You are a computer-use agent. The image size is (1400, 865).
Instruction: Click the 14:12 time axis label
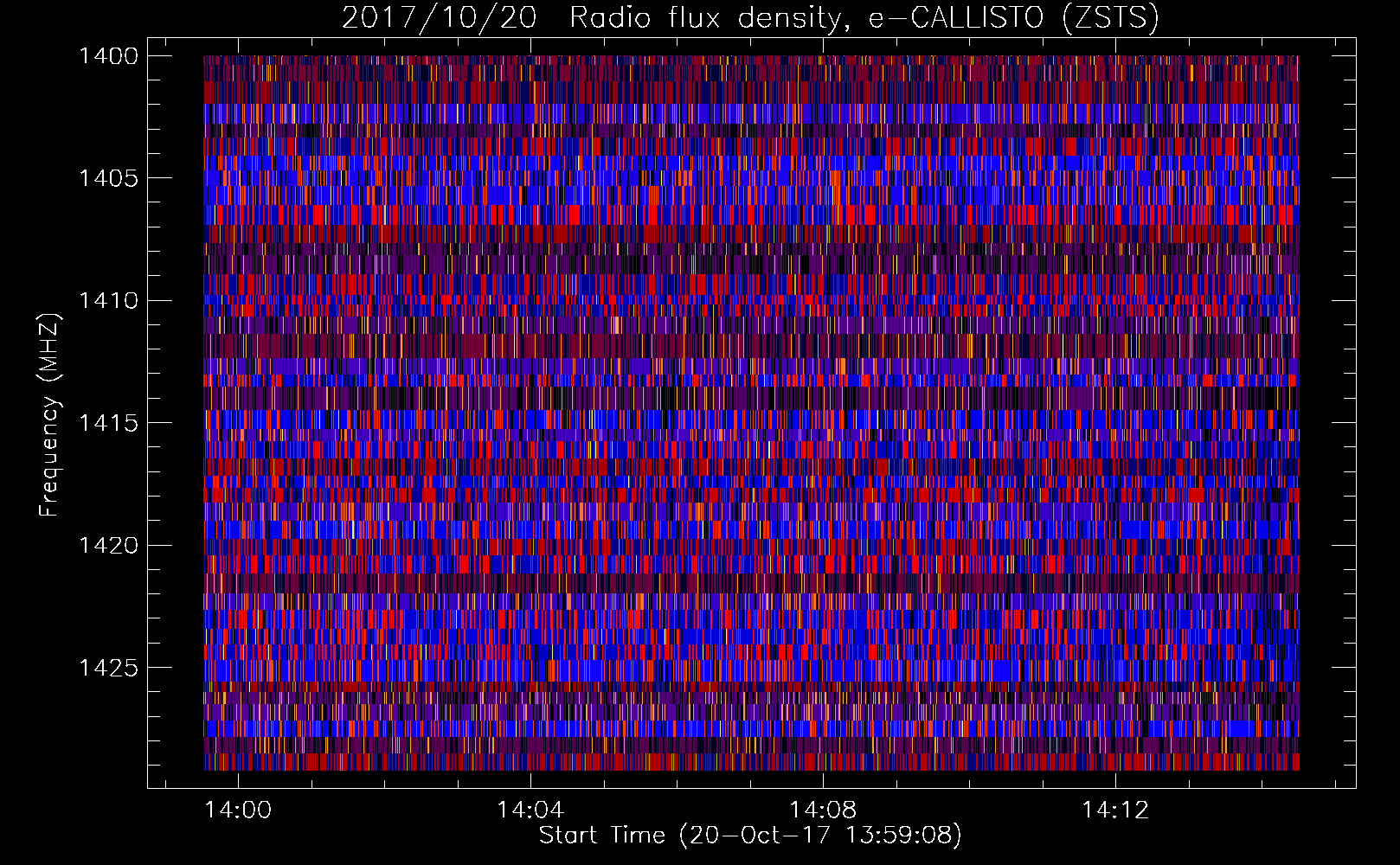(1115, 810)
